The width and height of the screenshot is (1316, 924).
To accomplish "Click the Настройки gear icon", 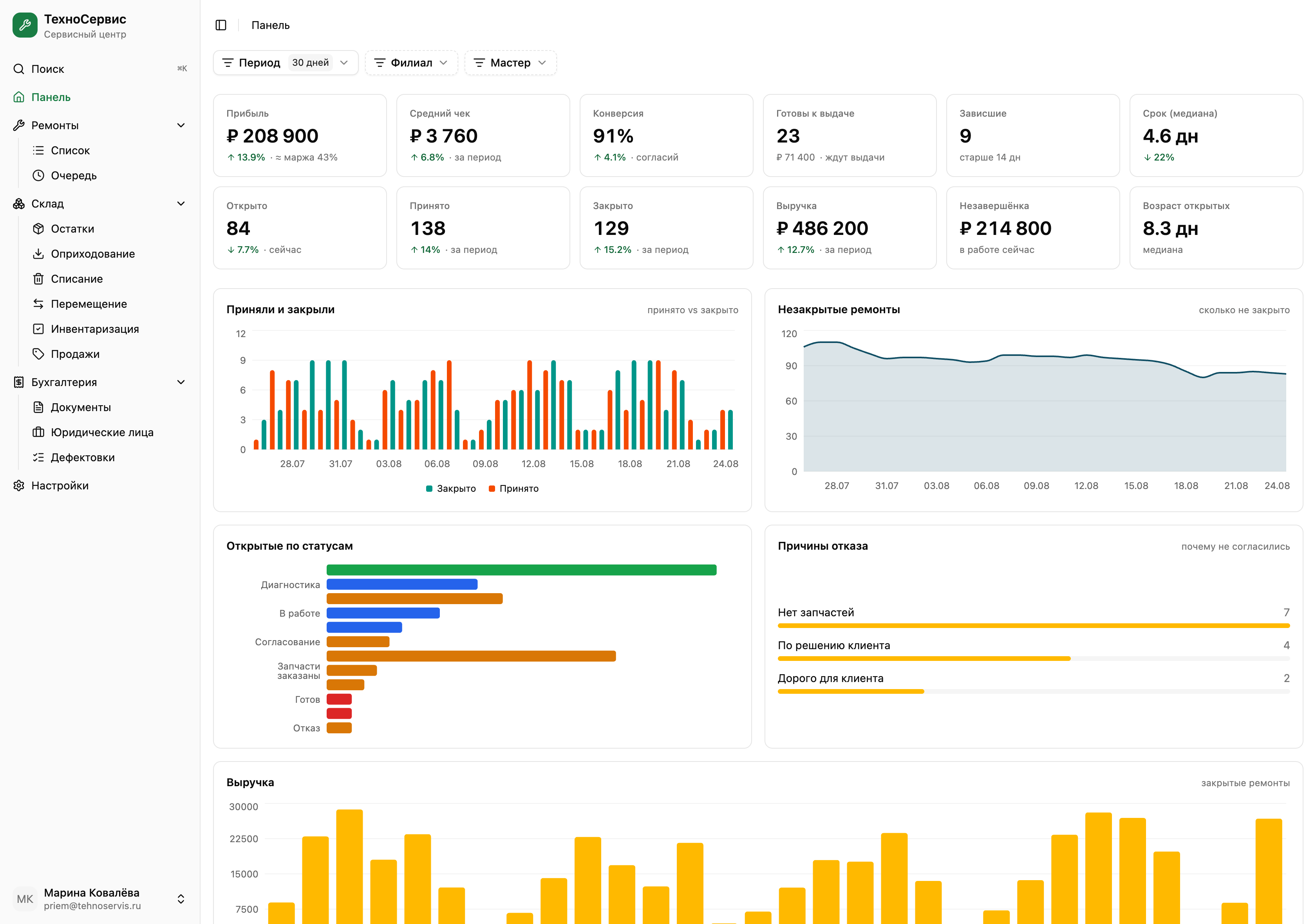I will pyautogui.click(x=19, y=485).
